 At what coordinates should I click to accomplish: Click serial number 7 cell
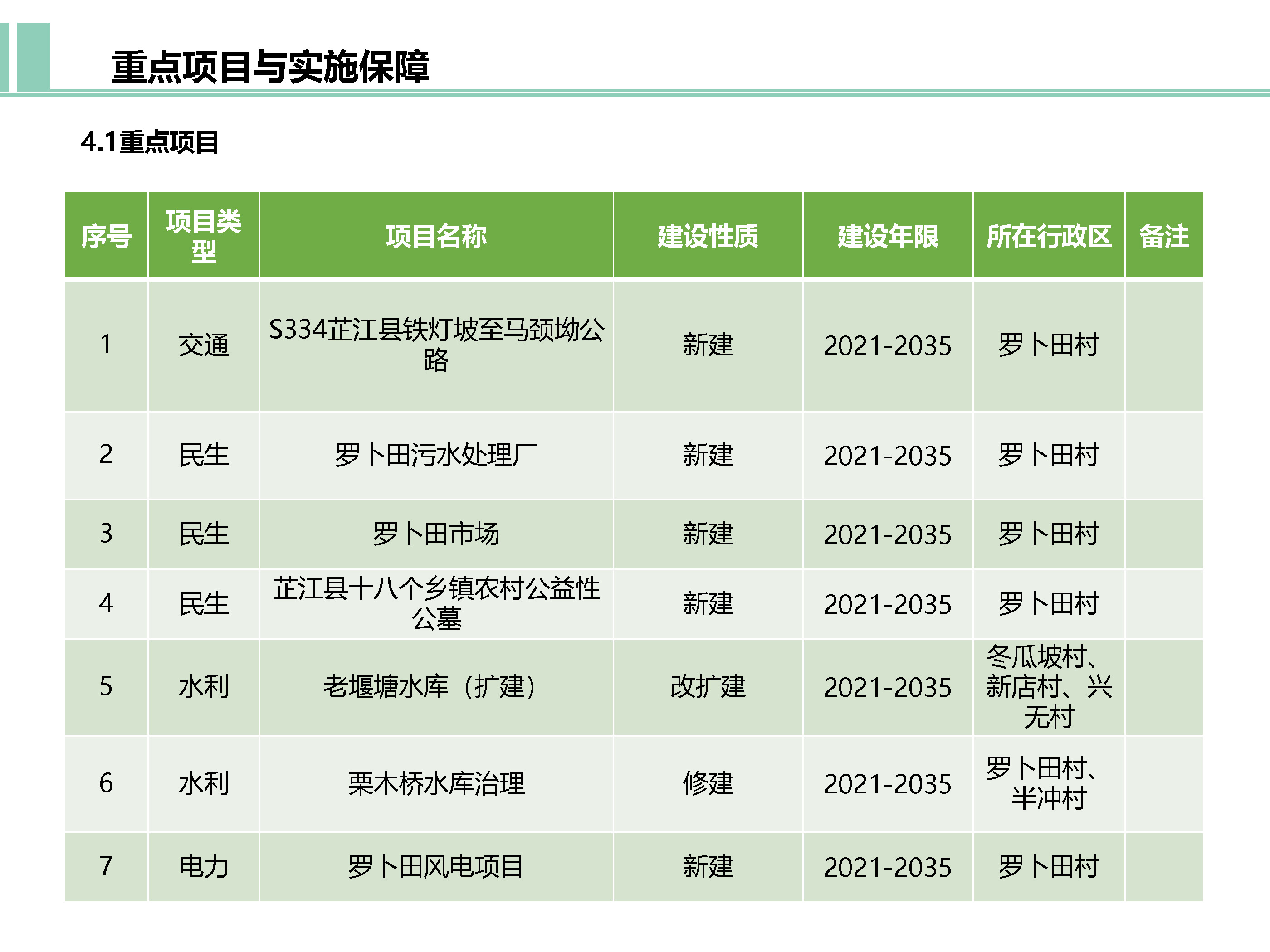click(106, 866)
